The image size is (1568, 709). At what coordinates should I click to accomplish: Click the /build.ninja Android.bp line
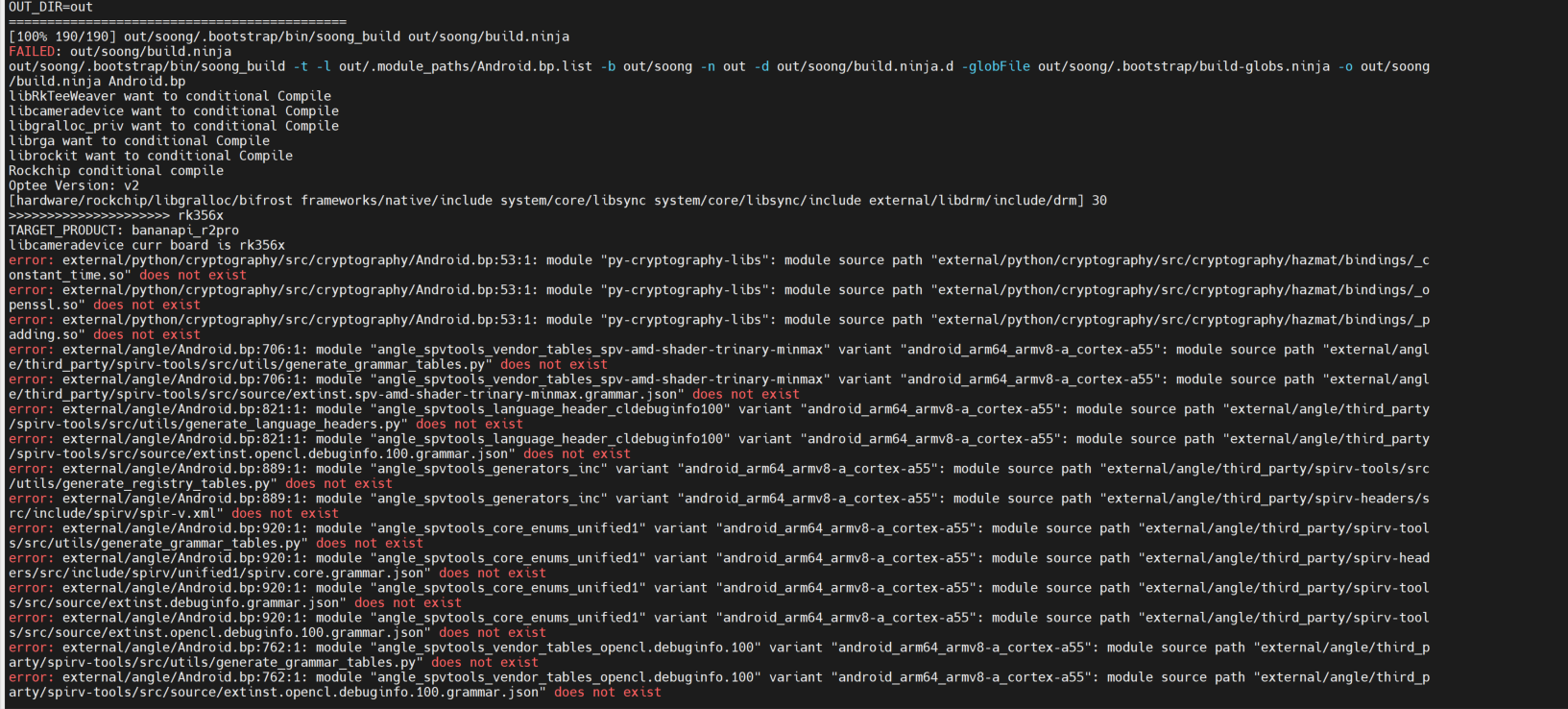[97, 82]
